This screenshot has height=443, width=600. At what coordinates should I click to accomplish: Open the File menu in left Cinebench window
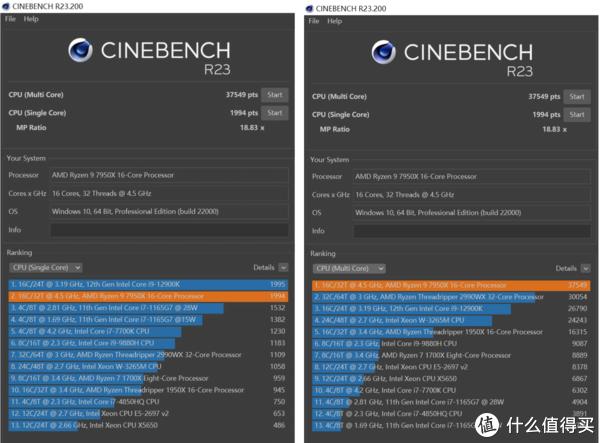pos(10,19)
